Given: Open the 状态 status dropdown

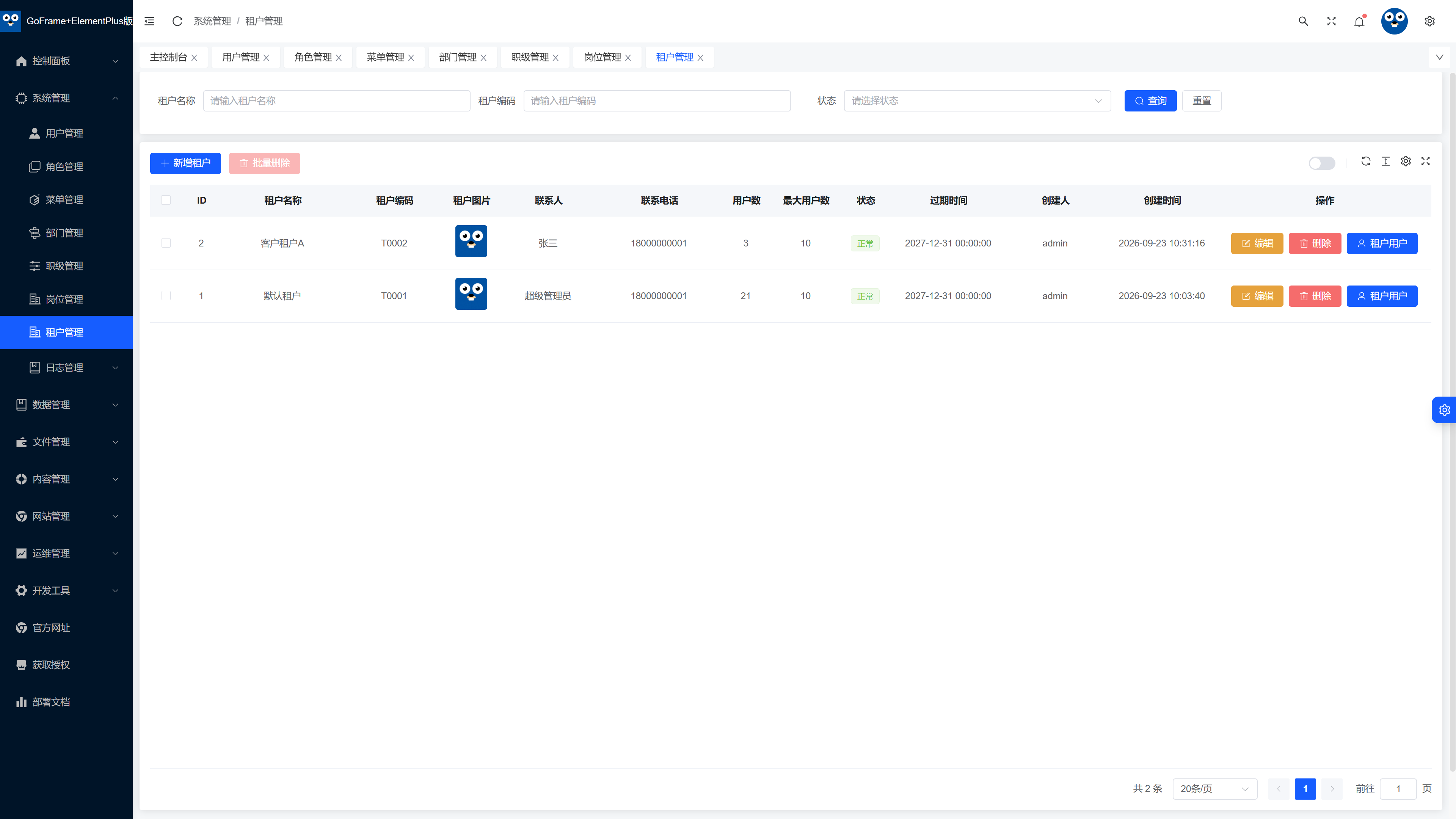Looking at the screenshot, I should pyautogui.click(x=977, y=100).
